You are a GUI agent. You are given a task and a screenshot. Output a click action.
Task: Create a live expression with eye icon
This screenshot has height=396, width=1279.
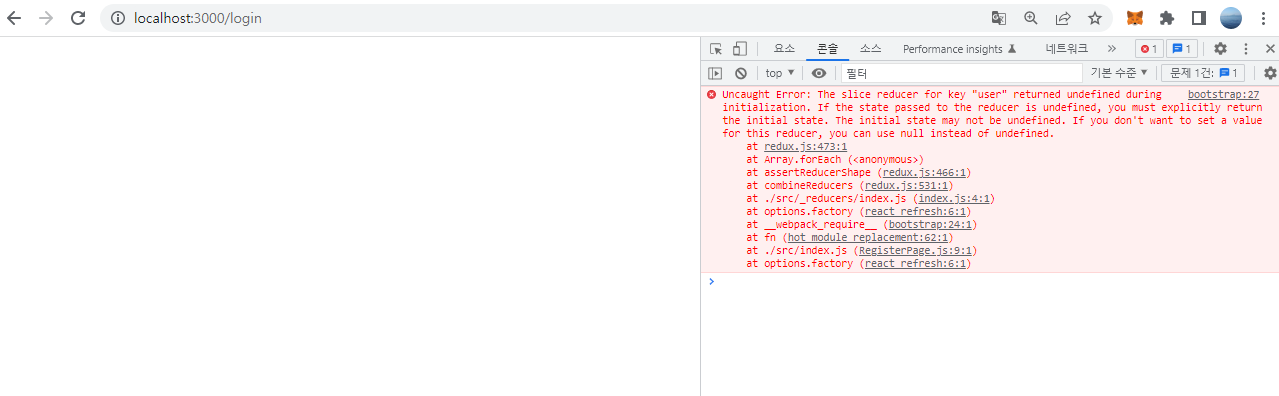(819, 73)
